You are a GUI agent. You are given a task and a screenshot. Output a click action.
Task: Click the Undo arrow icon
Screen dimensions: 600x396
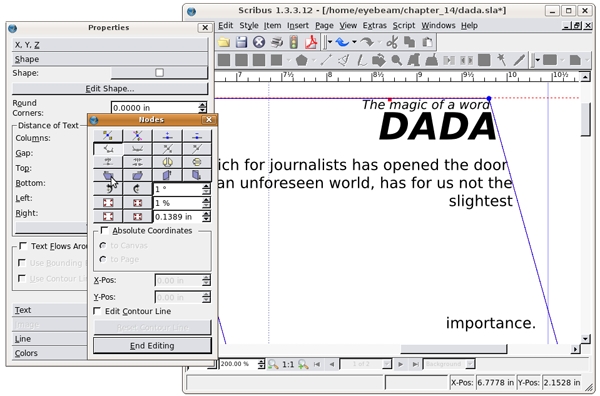(342, 42)
